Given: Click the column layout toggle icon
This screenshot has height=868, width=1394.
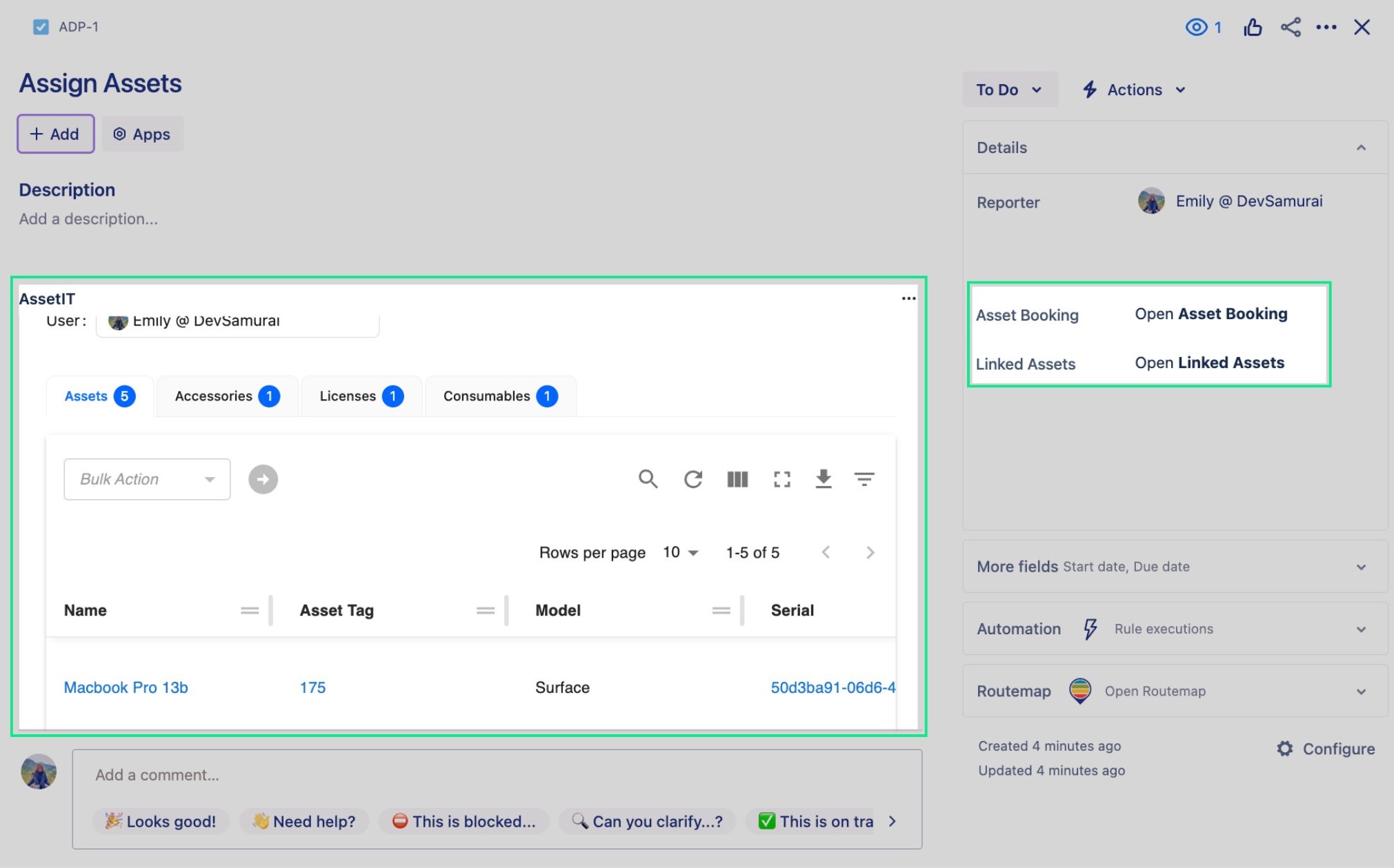Looking at the screenshot, I should pyautogui.click(x=737, y=479).
